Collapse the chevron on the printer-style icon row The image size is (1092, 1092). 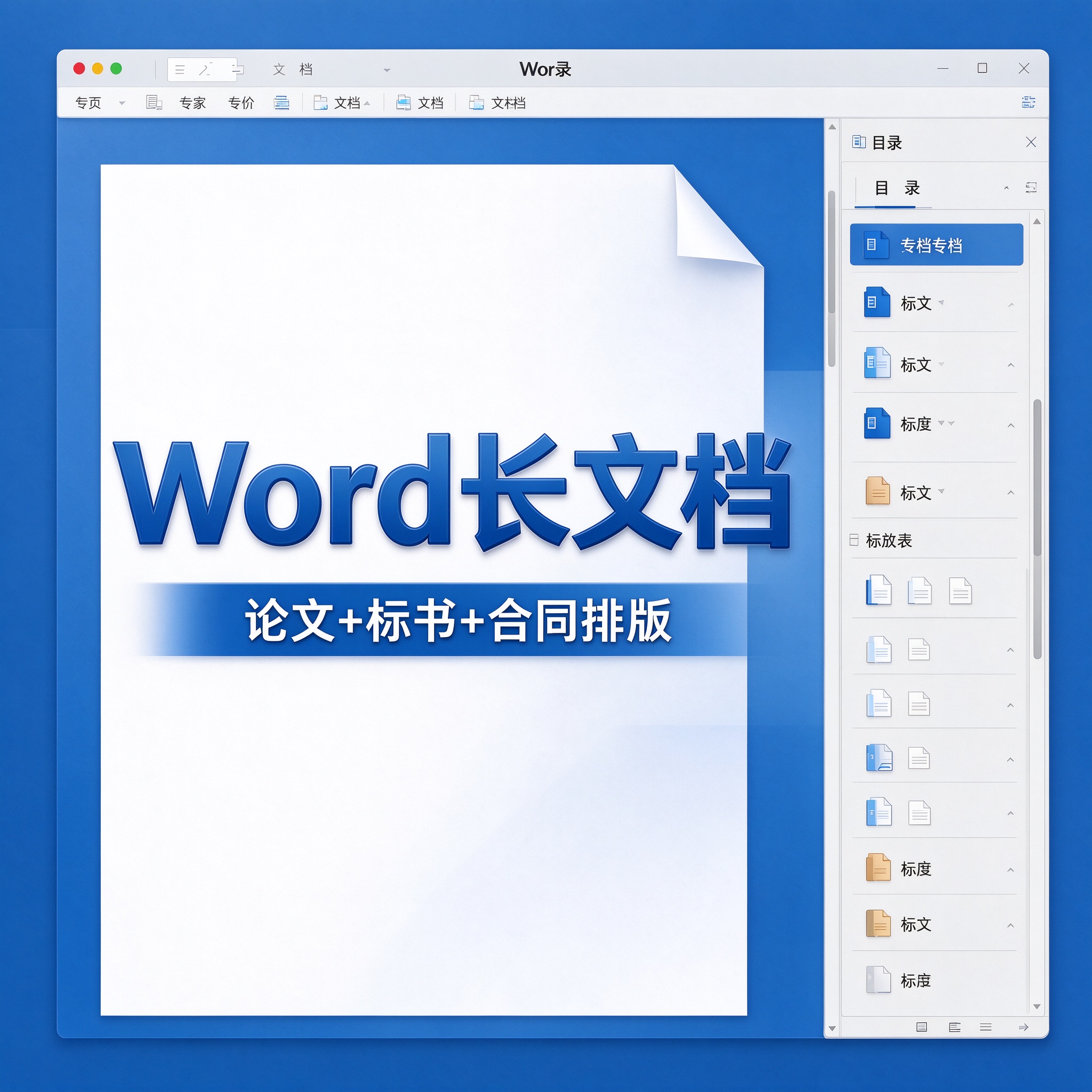1010,760
